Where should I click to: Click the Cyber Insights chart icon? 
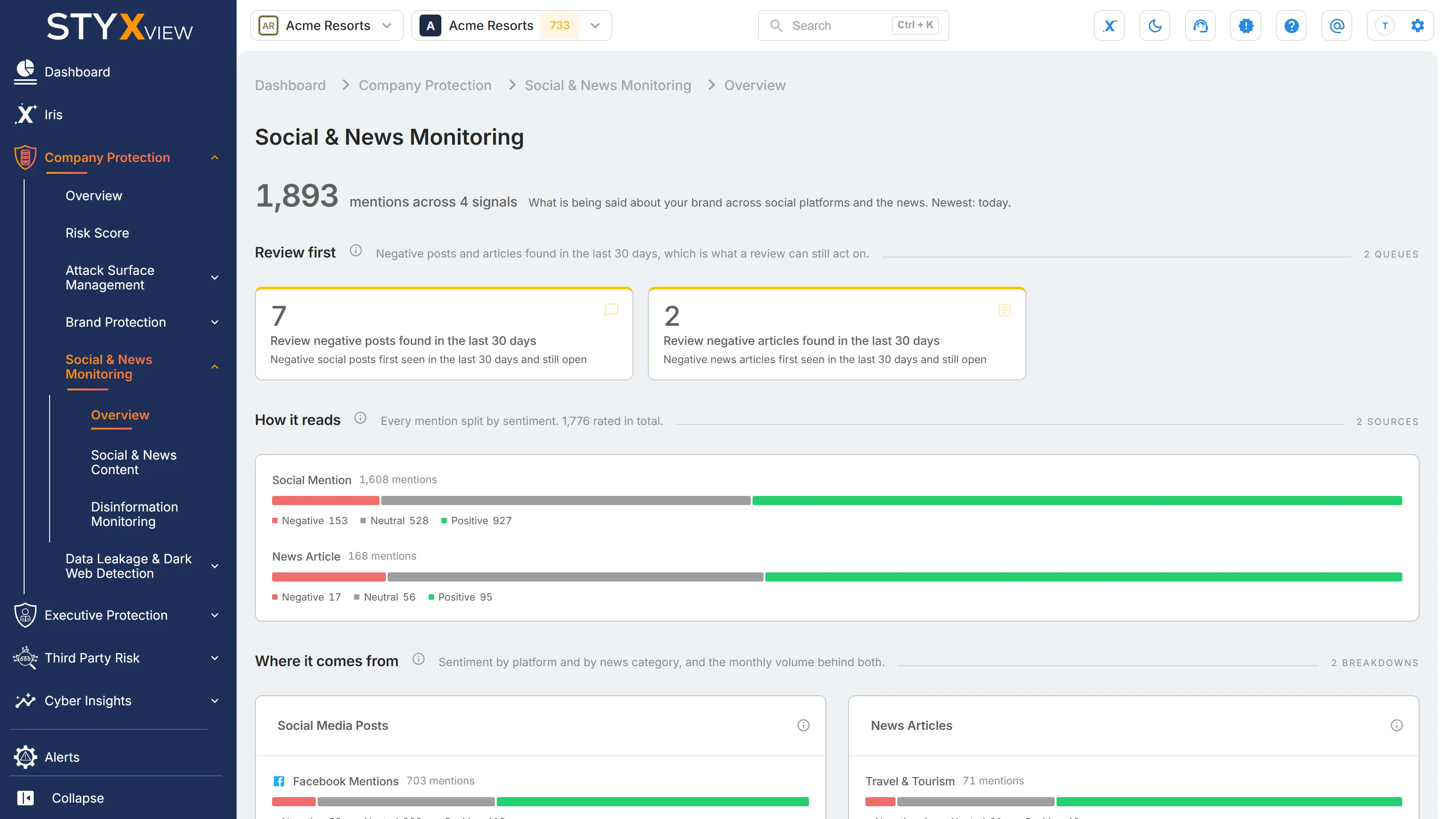click(x=25, y=701)
